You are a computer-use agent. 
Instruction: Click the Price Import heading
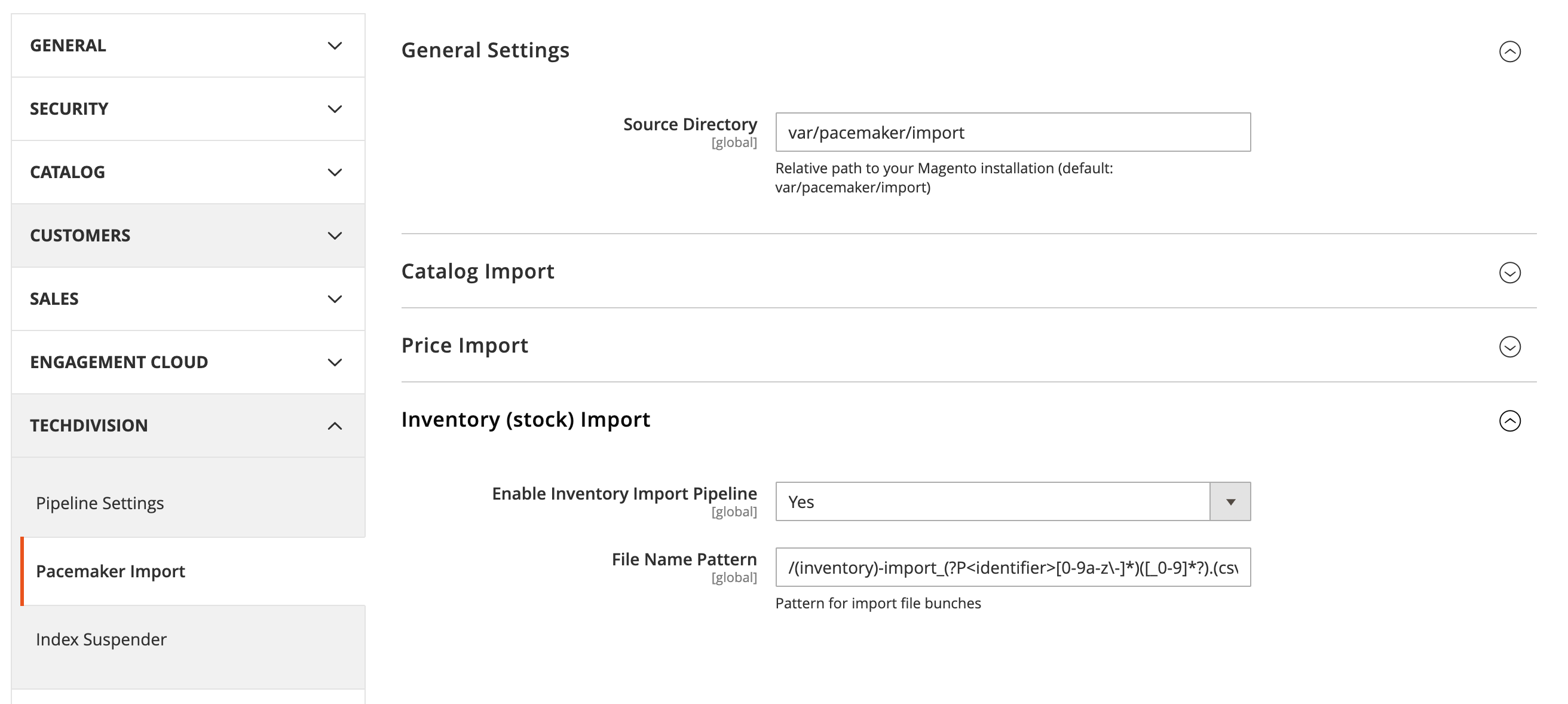(464, 346)
